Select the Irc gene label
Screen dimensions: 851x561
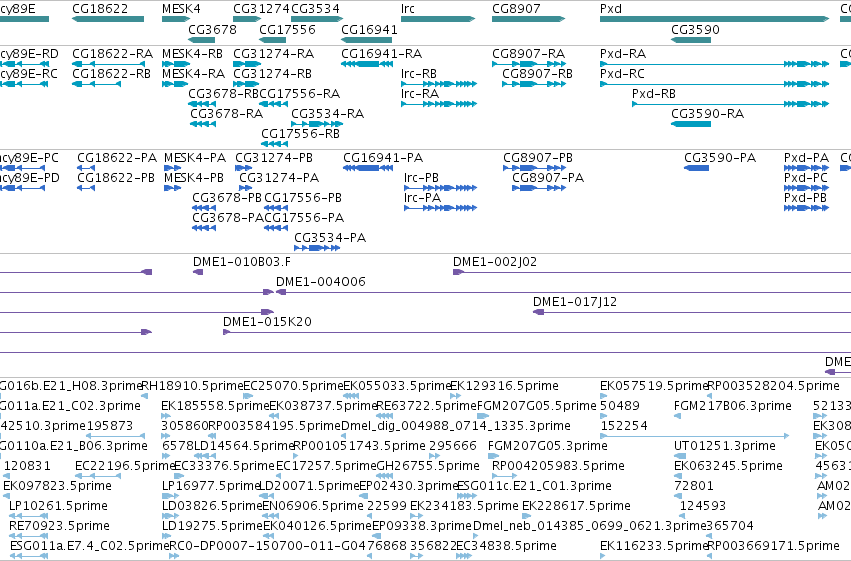coord(408,9)
